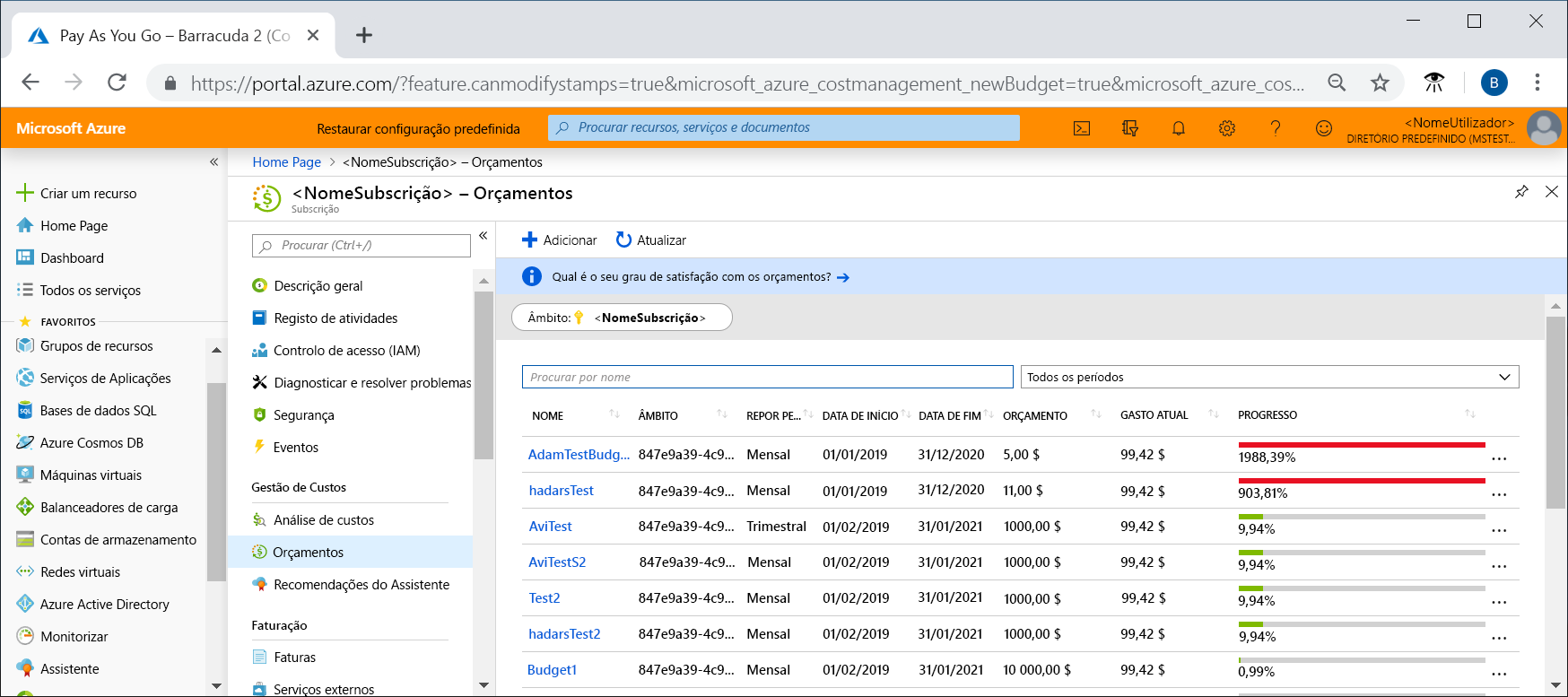Pin the Orçamentos blade
The width and height of the screenshot is (1568, 697).
point(1521,192)
